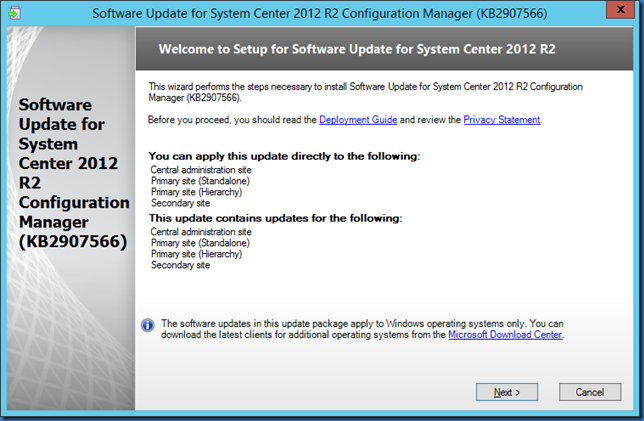Click the wizard introduction paragraph

click(365, 92)
